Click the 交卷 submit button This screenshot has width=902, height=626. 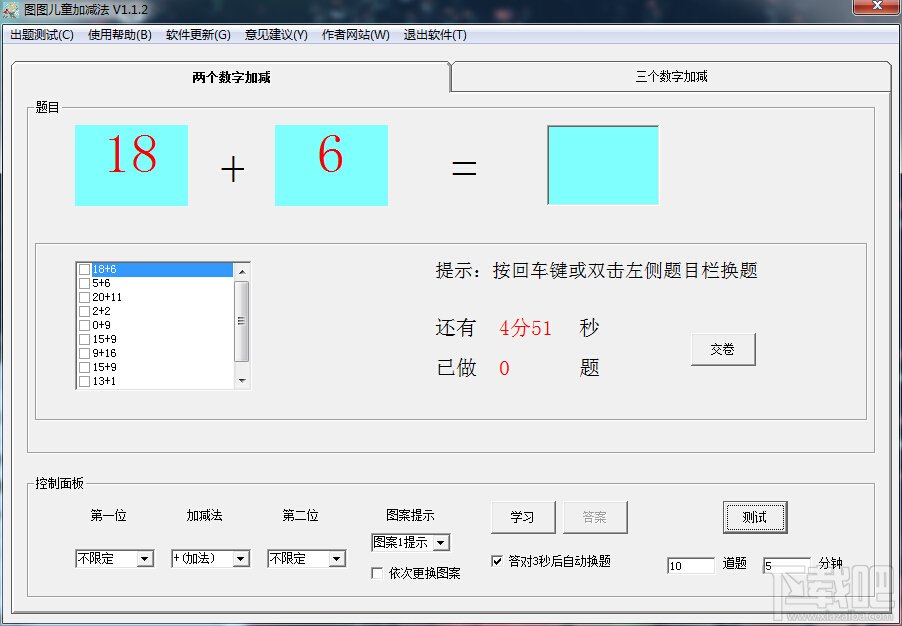pos(723,349)
